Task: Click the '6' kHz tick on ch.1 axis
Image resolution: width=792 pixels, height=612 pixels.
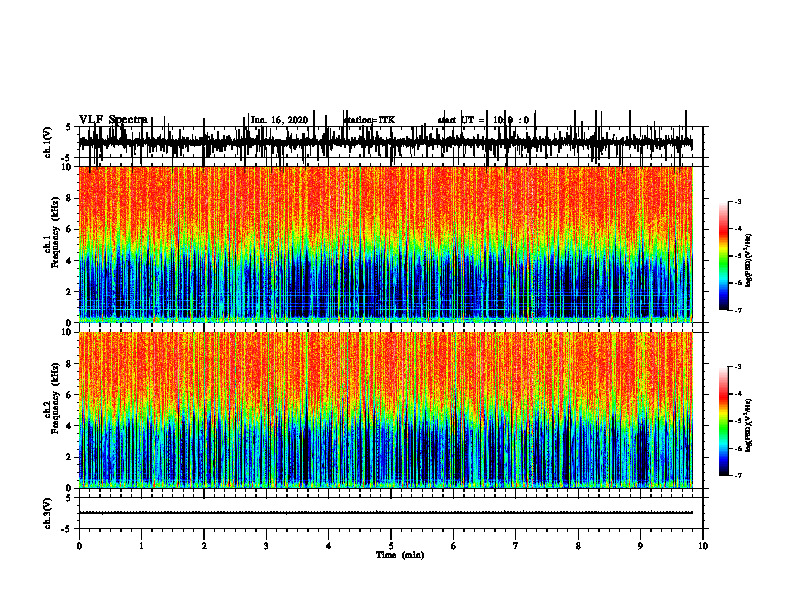Action: [70, 230]
